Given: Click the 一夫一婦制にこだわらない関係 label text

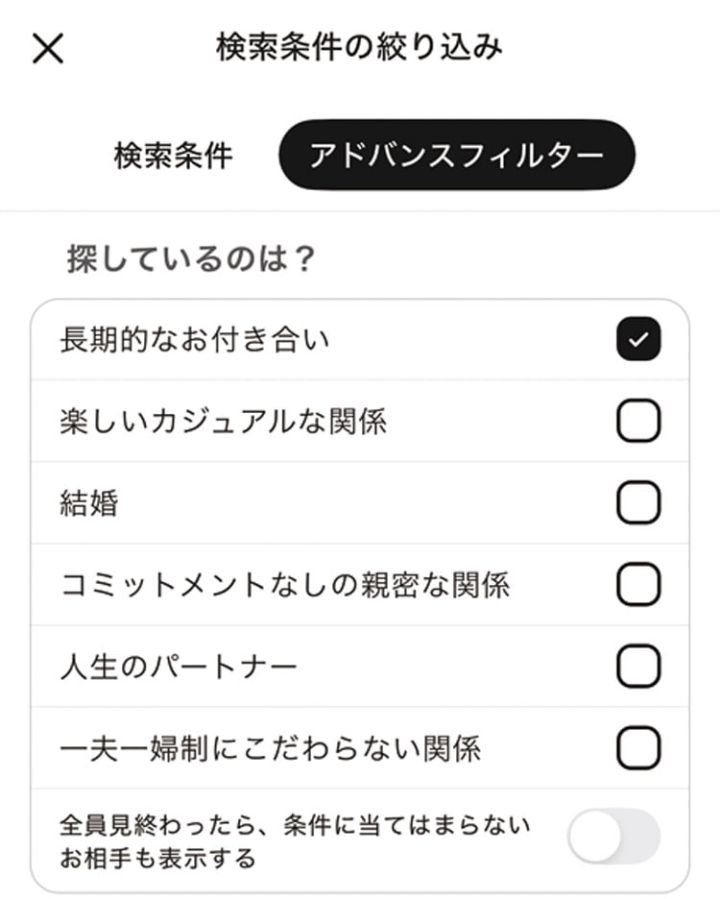Looking at the screenshot, I should point(270,747).
